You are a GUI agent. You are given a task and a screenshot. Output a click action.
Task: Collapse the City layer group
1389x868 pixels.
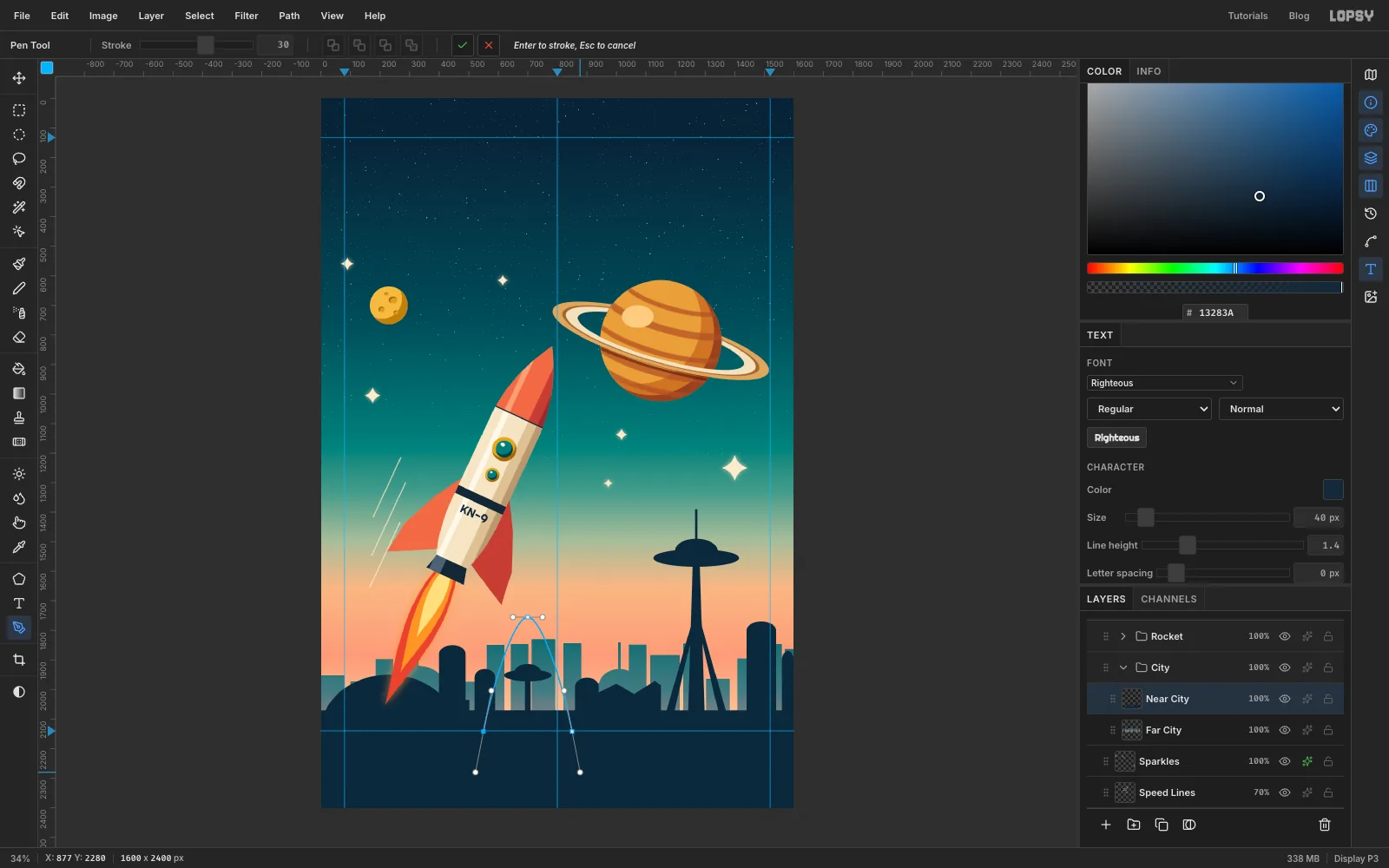(x=1123, y=667)
